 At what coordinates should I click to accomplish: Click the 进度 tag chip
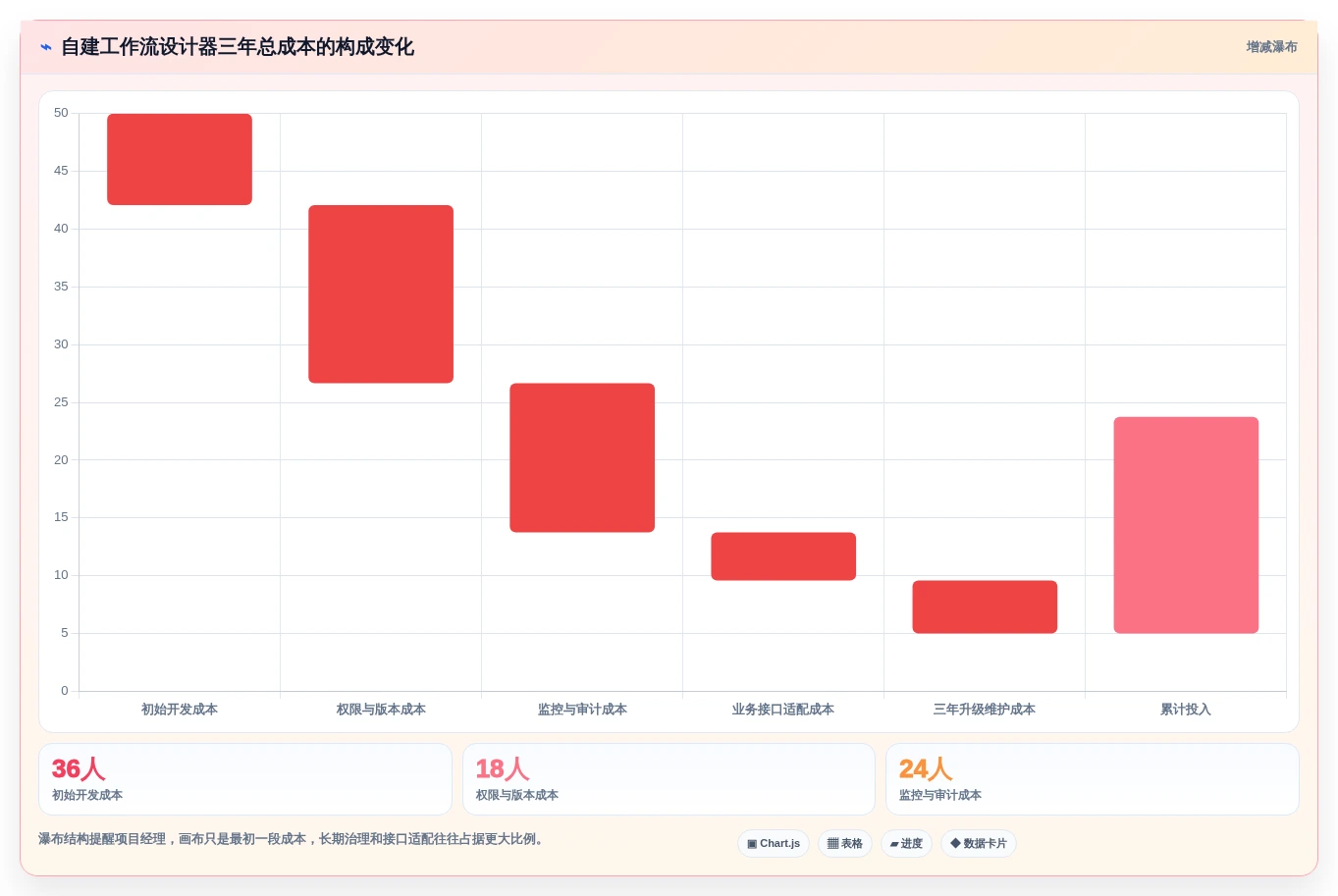[x=906, y=844]
